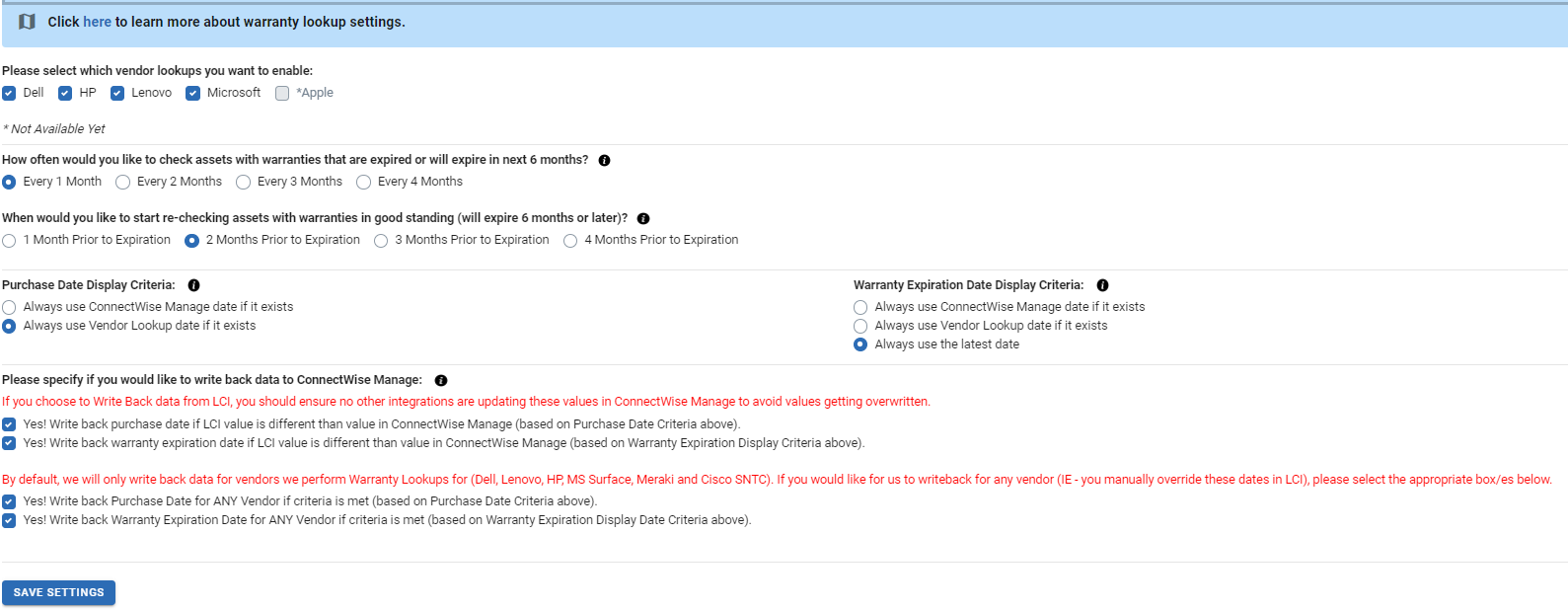Click the 'Purchase Date Display Criteria:' heading

coord(89,285)
